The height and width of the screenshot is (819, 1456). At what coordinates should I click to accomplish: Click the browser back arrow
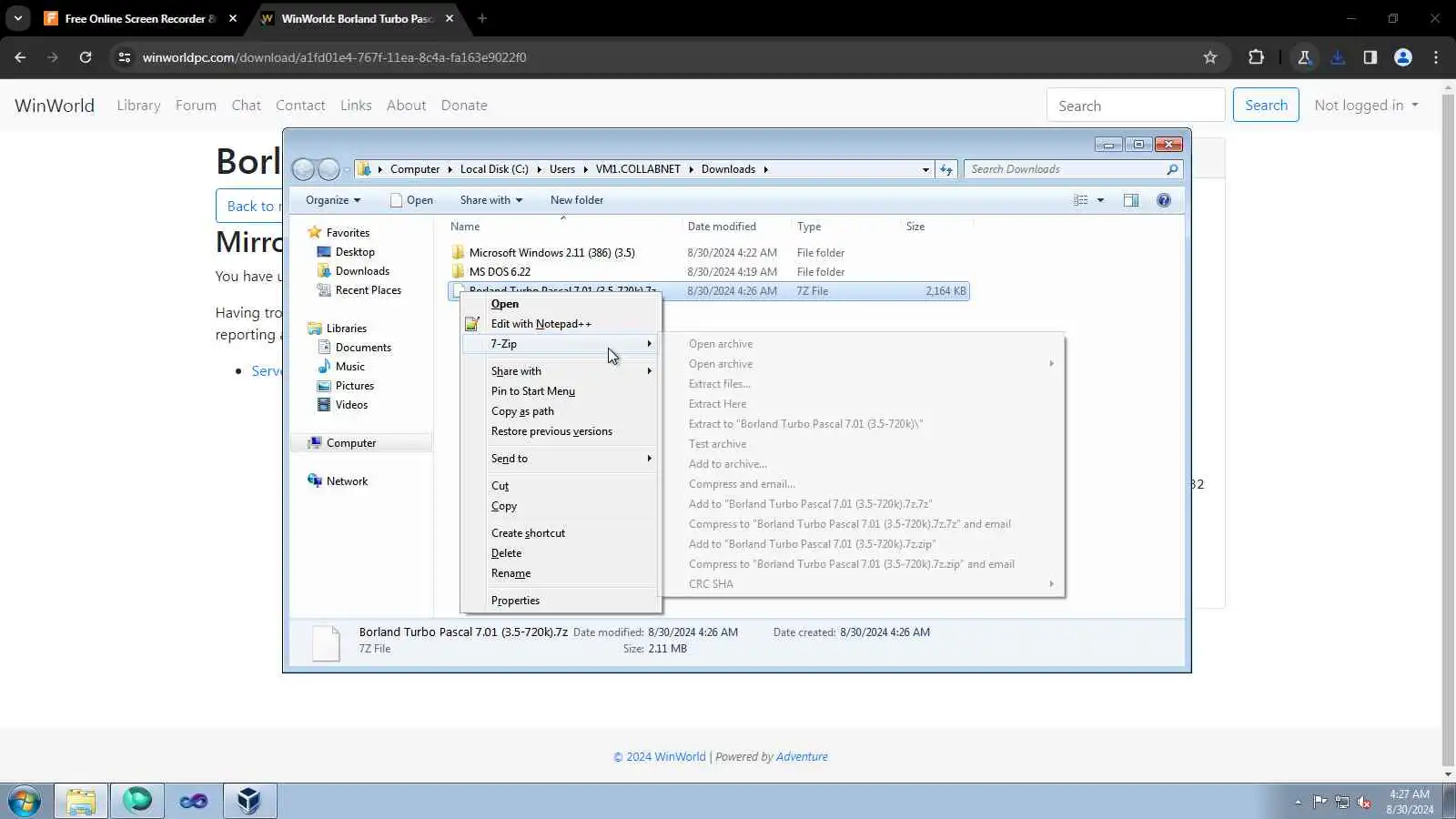(20, 57)
